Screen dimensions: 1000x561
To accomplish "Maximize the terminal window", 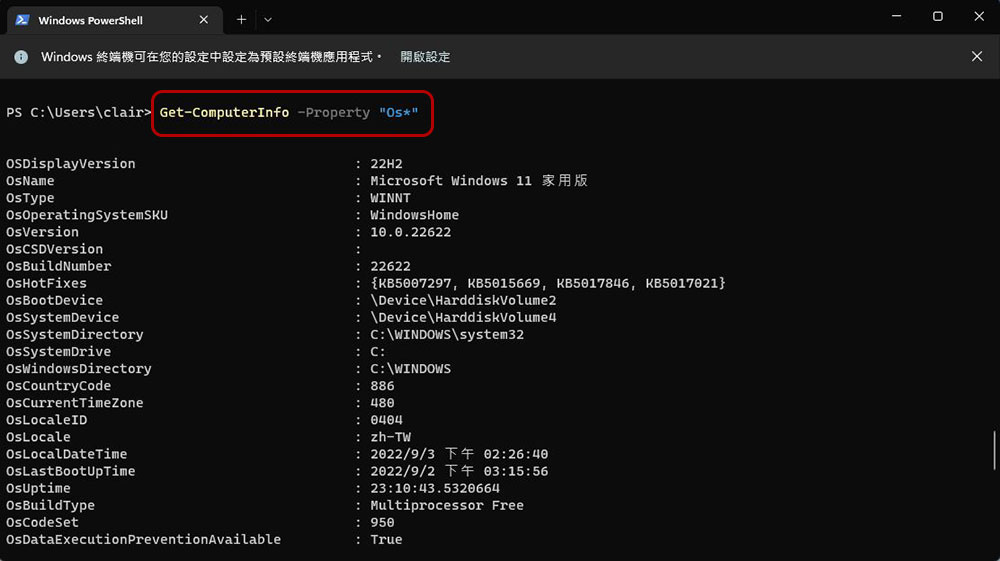I will (938, 17).
